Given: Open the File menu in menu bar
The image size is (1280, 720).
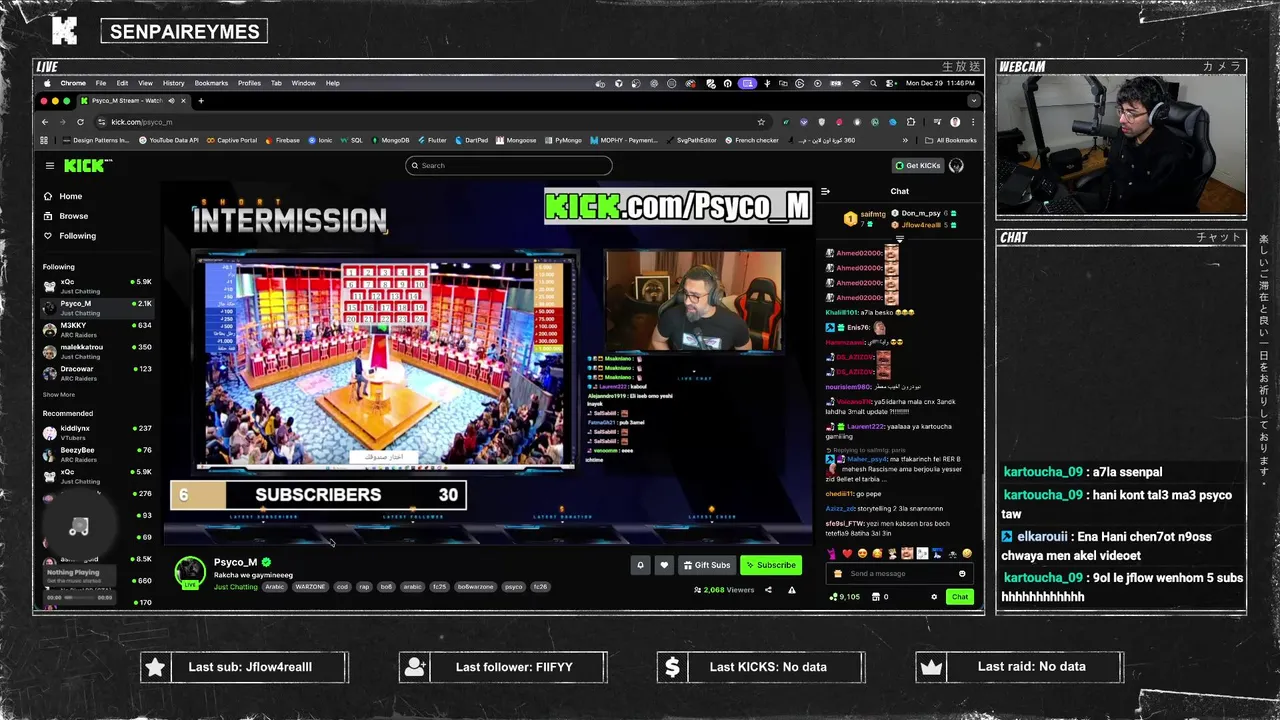Looking at the screenshot, I should [x=101, y=83].
